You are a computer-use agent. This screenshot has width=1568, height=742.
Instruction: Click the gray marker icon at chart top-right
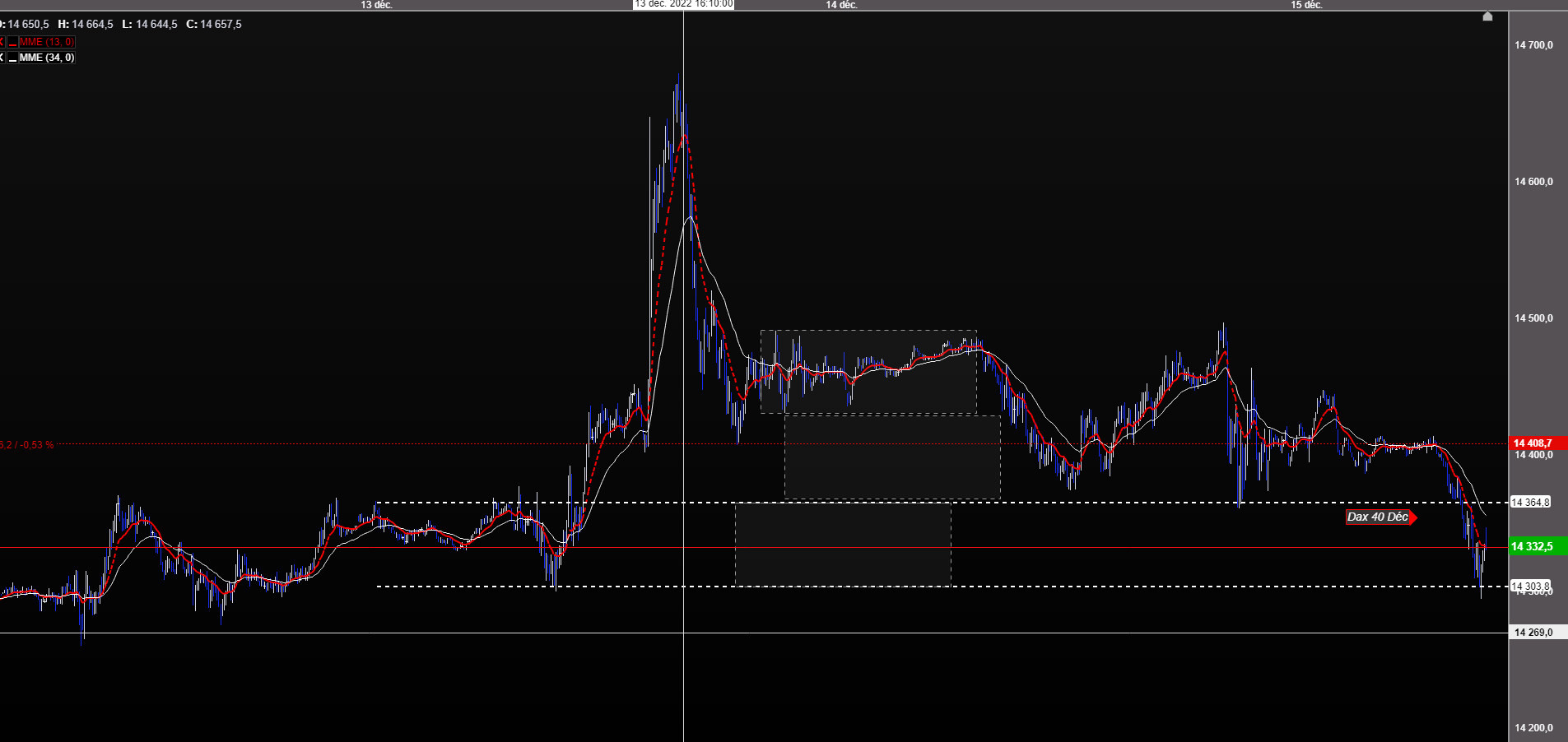point(1487,16)
